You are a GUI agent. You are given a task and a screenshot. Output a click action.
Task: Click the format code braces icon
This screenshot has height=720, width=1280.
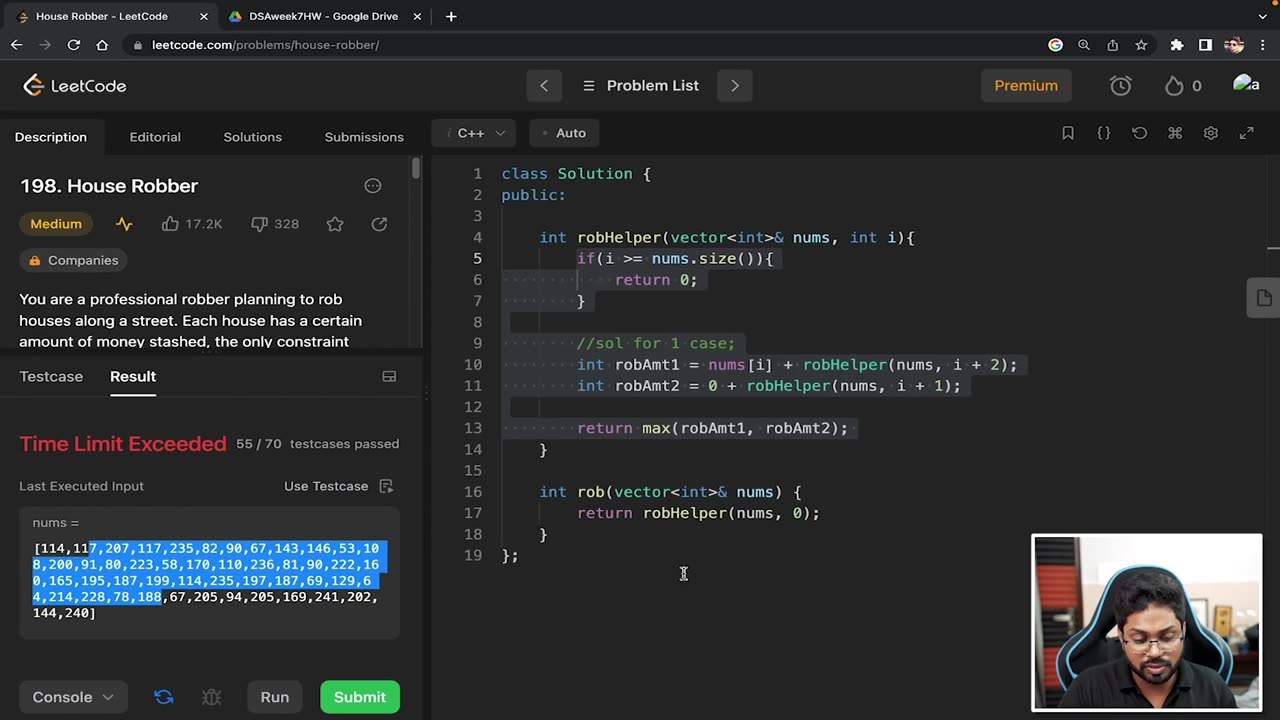coord(1104,133)
